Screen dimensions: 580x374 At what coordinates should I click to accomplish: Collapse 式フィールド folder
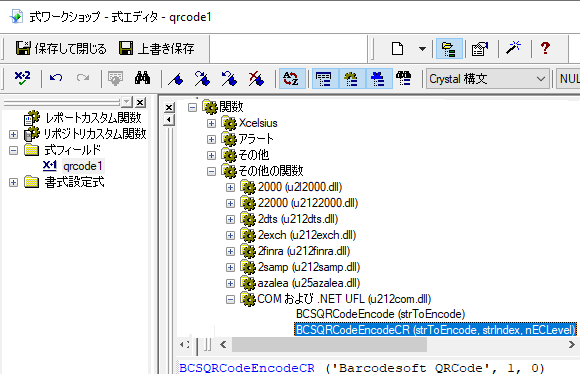pos(13,151)
